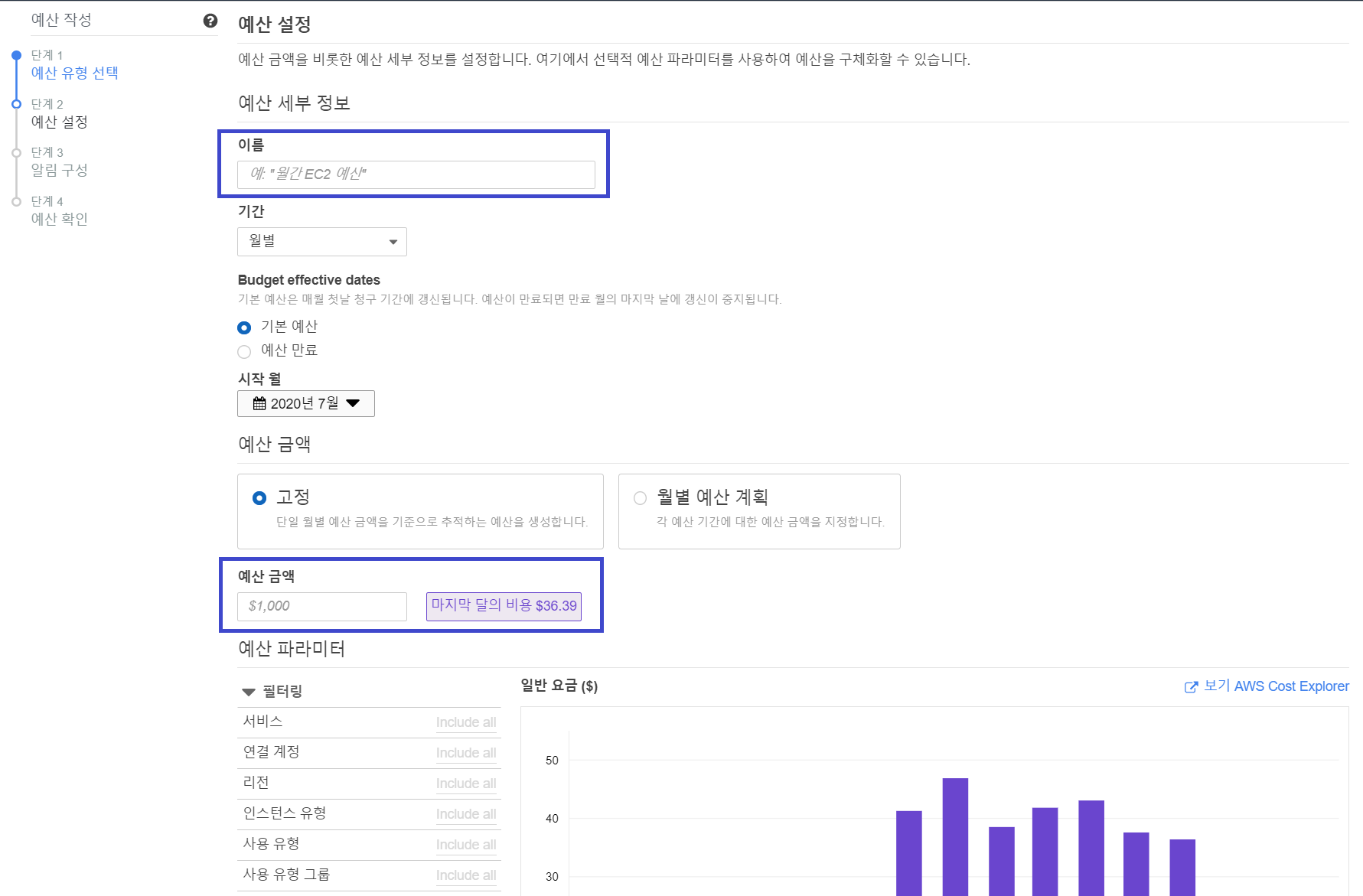Click 마지막 달의 비용 $36.39 button

point(504,606)
